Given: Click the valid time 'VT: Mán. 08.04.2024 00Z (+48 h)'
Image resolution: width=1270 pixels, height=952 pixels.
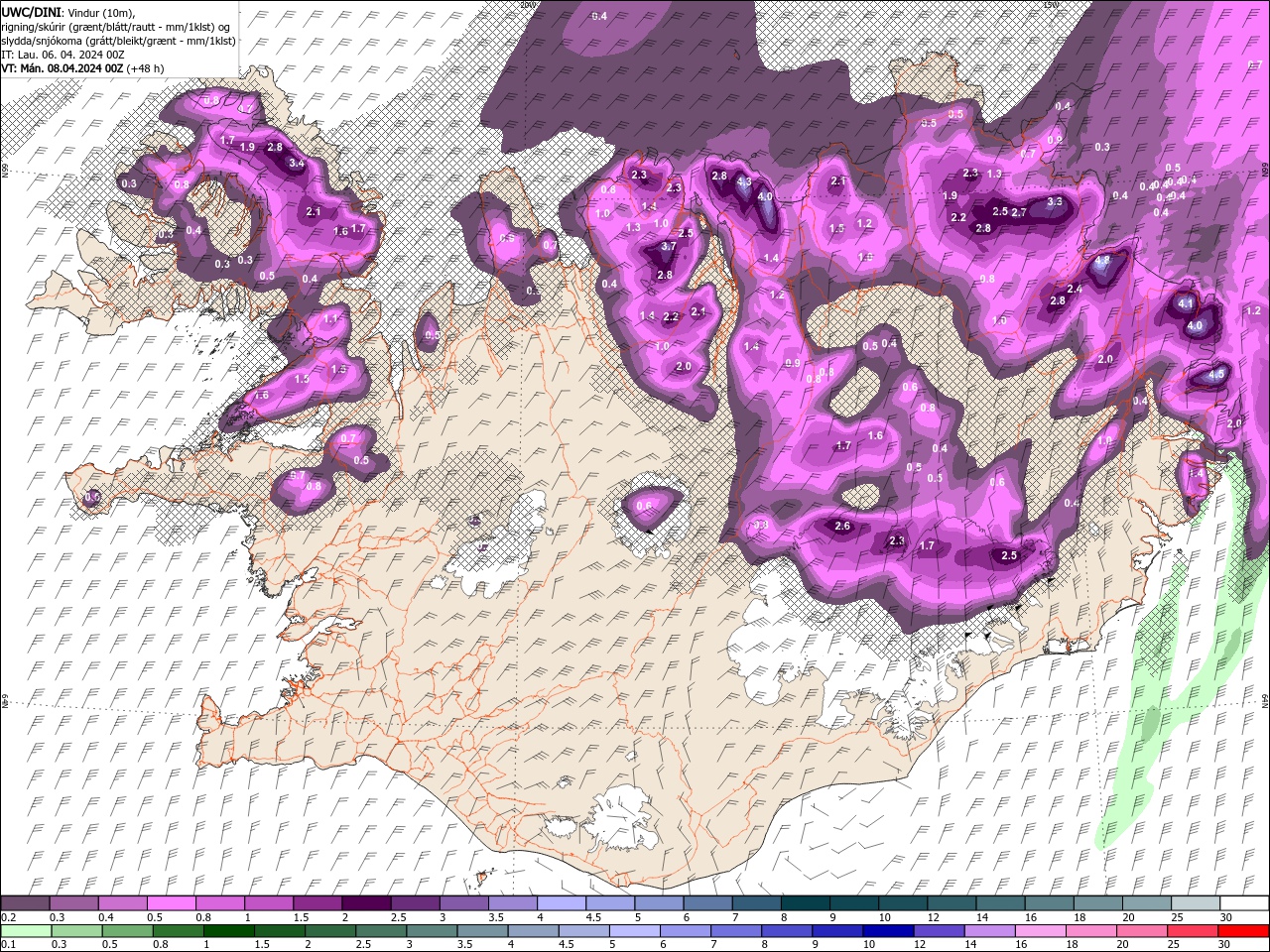Looking at the screenshot, I should [82, 68].
